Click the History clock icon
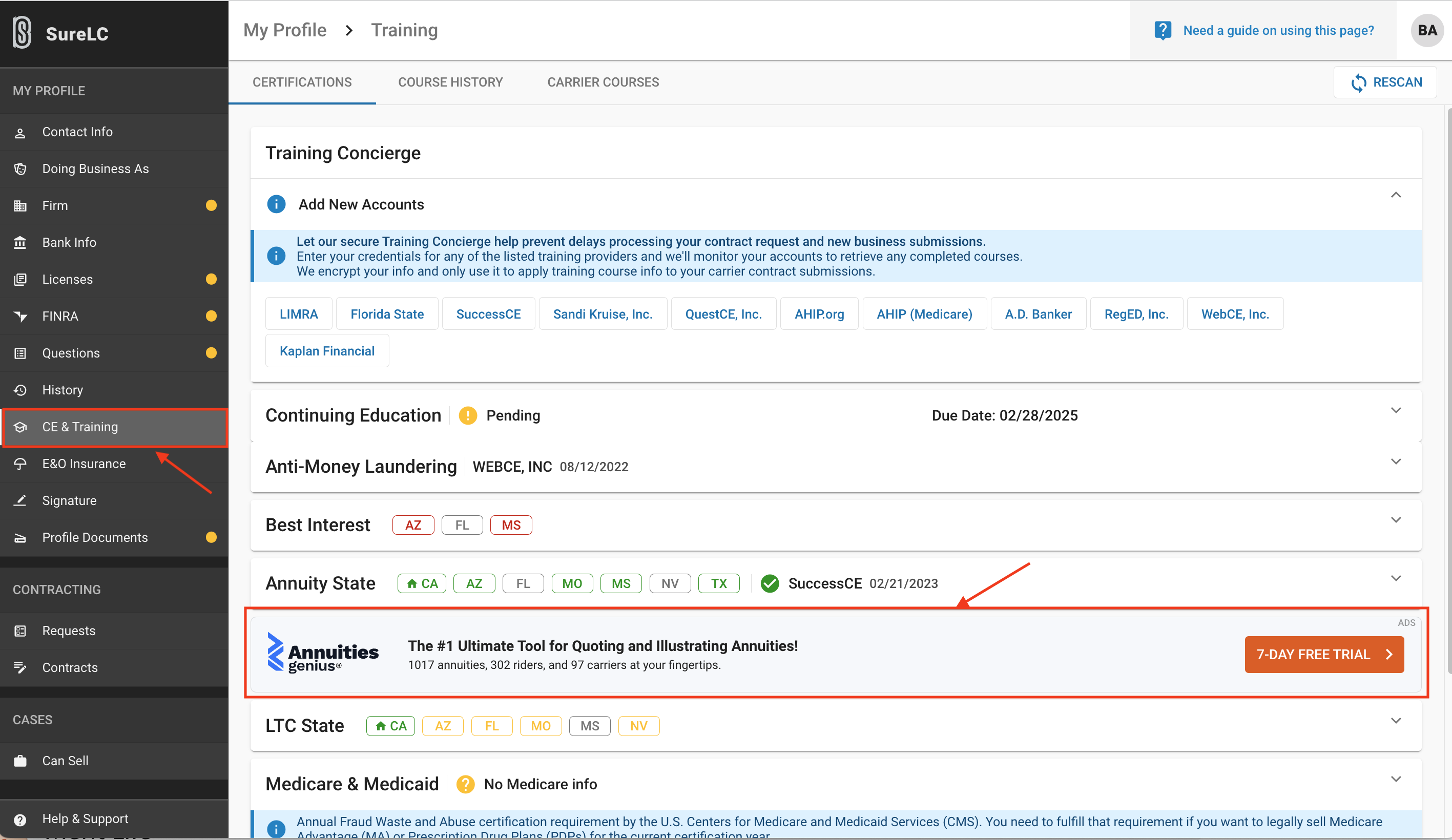Screen dimensions: 1452x840 click(20, 391)
